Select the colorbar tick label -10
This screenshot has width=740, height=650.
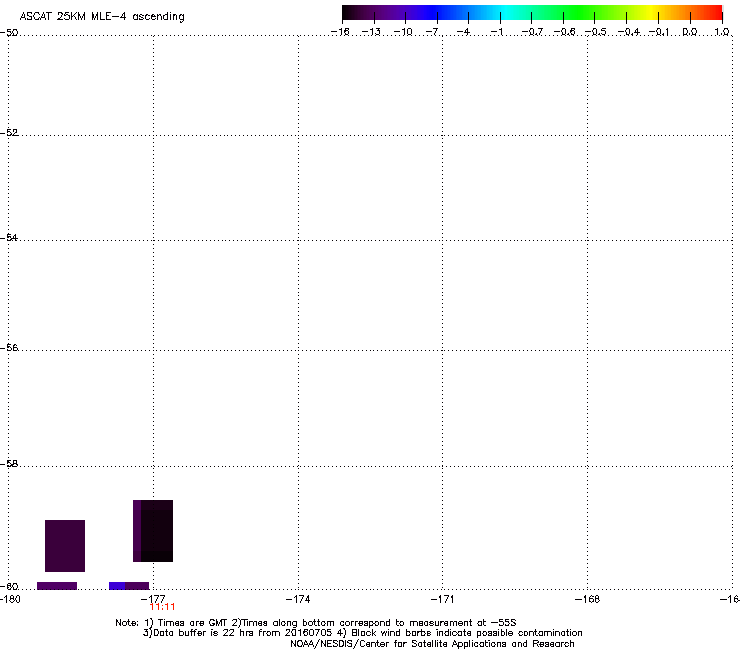(x=403, y=32)
